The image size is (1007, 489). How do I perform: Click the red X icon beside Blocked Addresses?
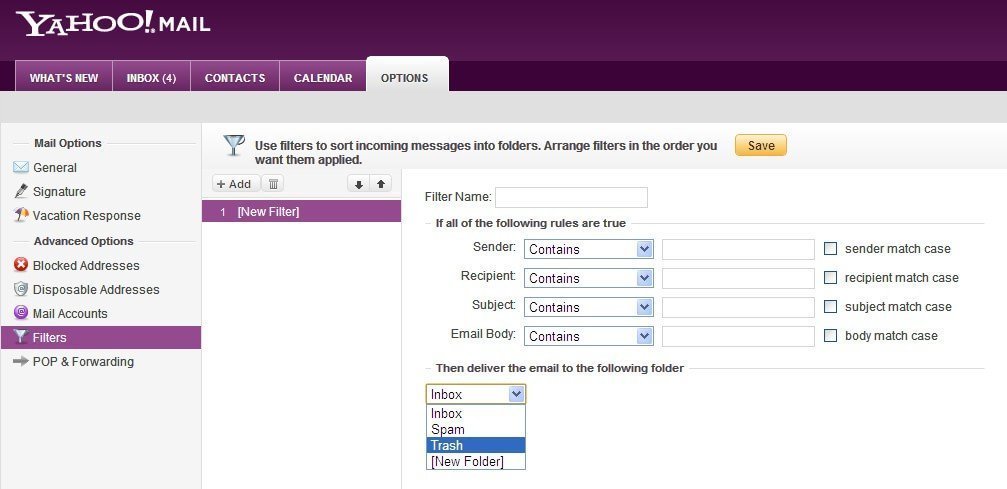point(21,265)
